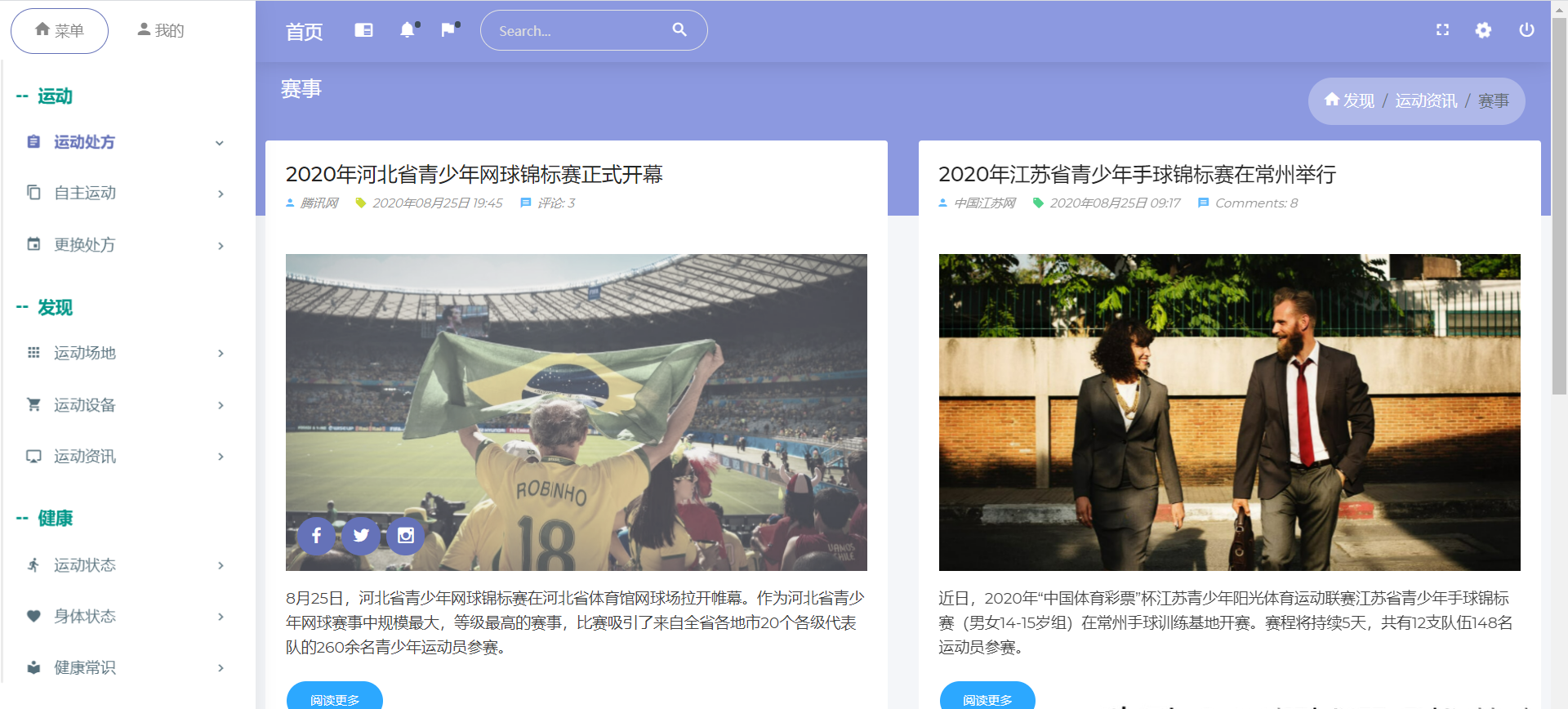The width and height of the screenshot is (1568, 709).
Task: Click Comments: 8 link
Action: click(1256, 203)
